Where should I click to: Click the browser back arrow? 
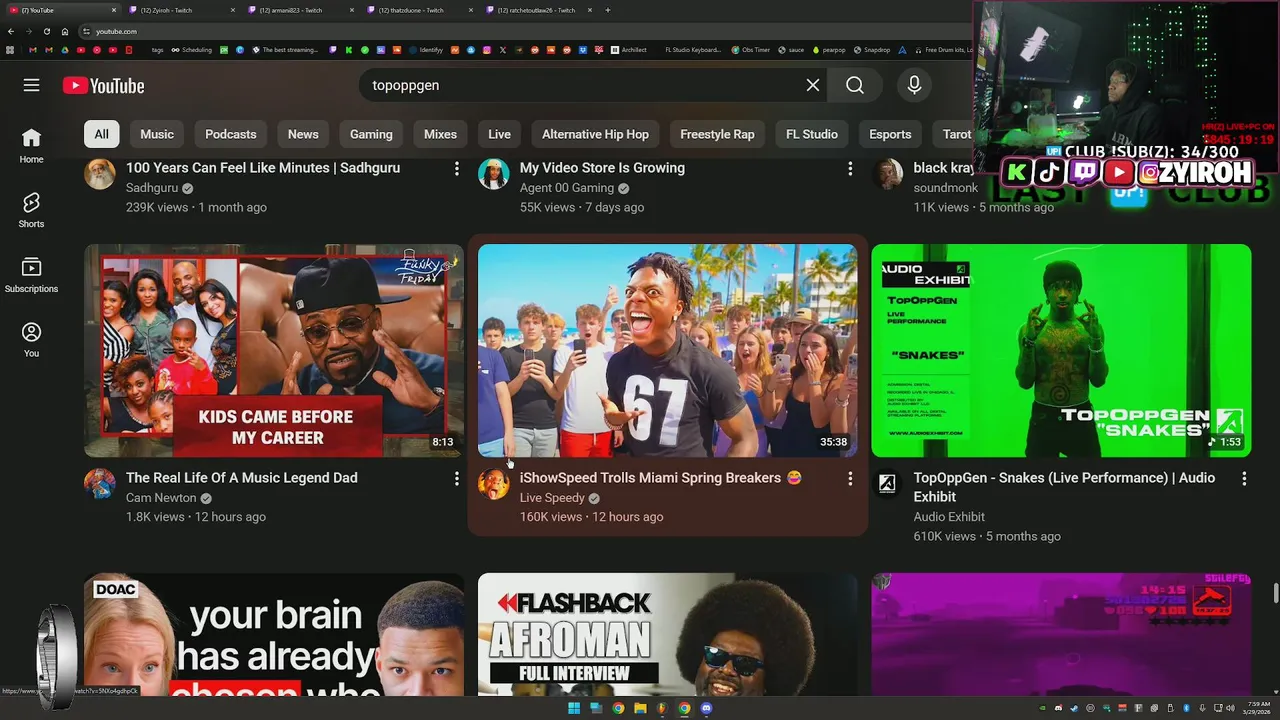click(11, 31)
